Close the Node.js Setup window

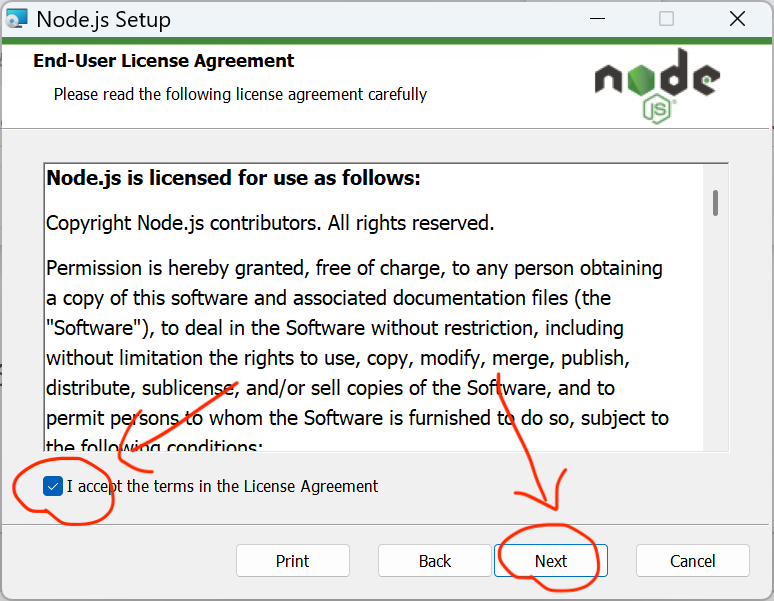pos(736,19)
